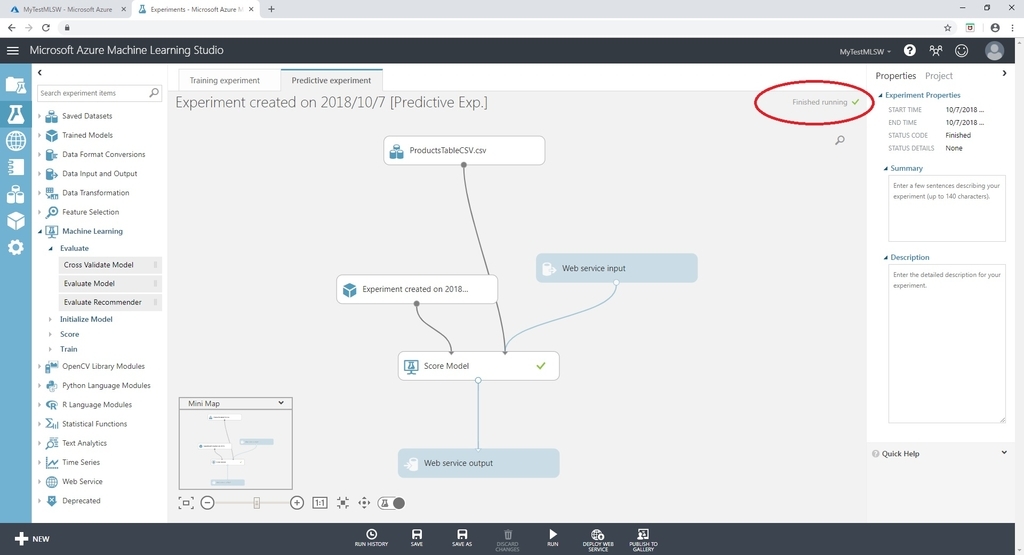1024x555 pixels.
Task: Switch to Training experiment tab
Action: [x=225, y=80]
